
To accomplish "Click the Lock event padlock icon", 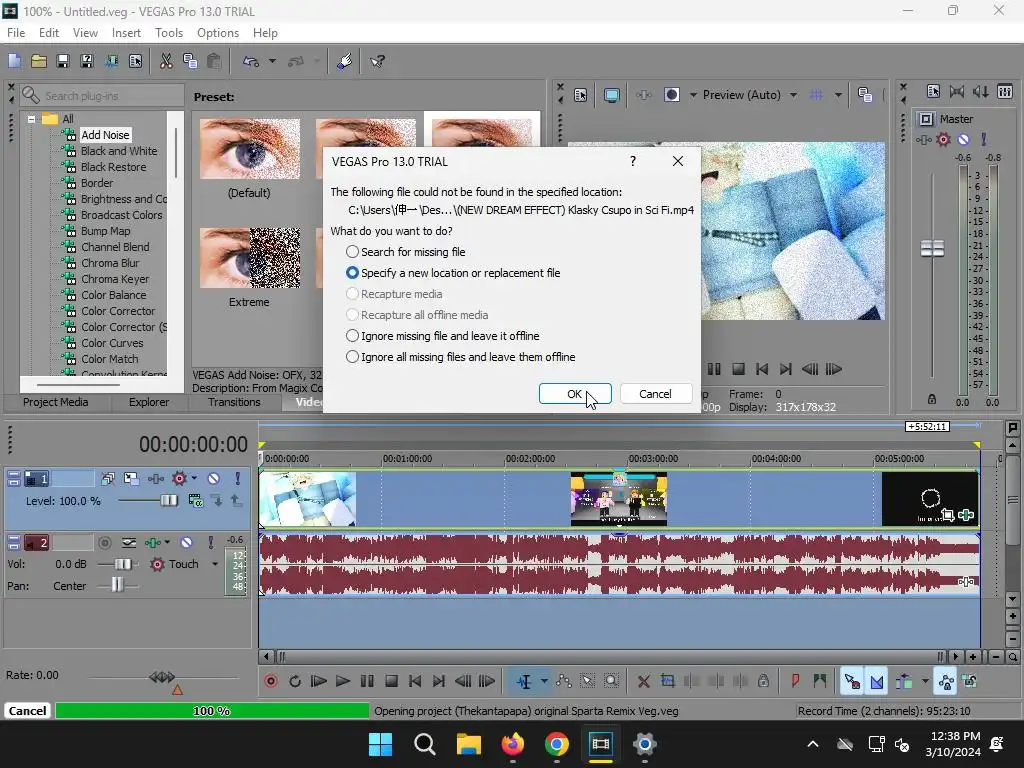I will tap(763, 681).
